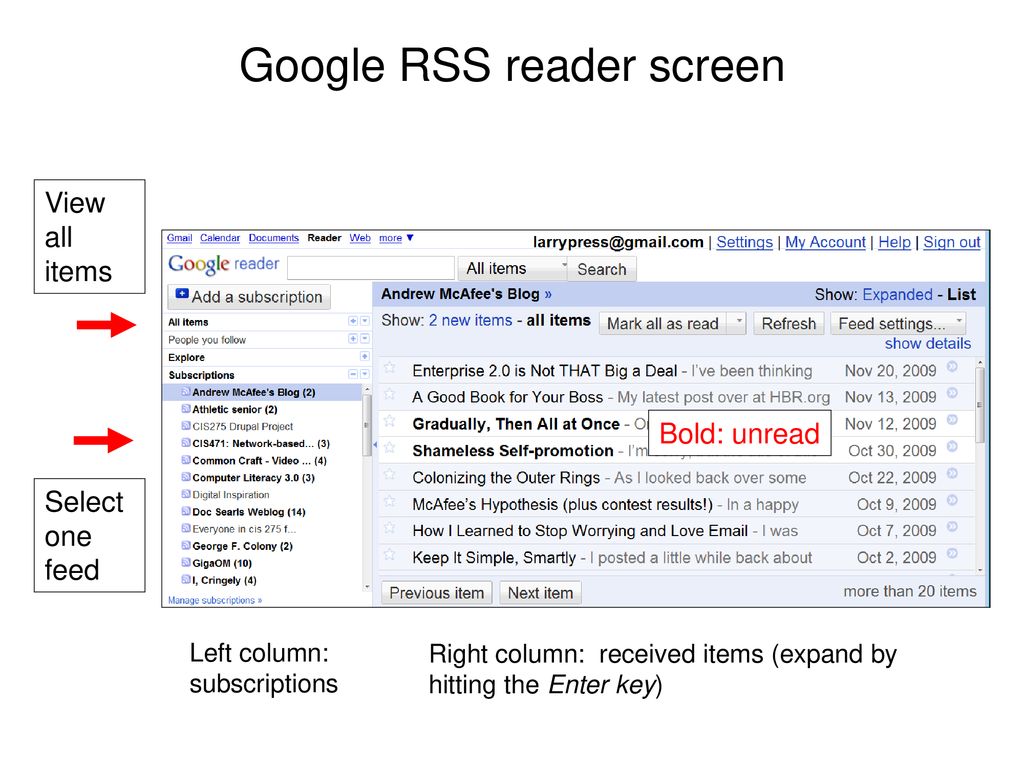Open the All items section options arrow
The width and height of the screenshot is (1024, 768).
click(x=364, y=321)
